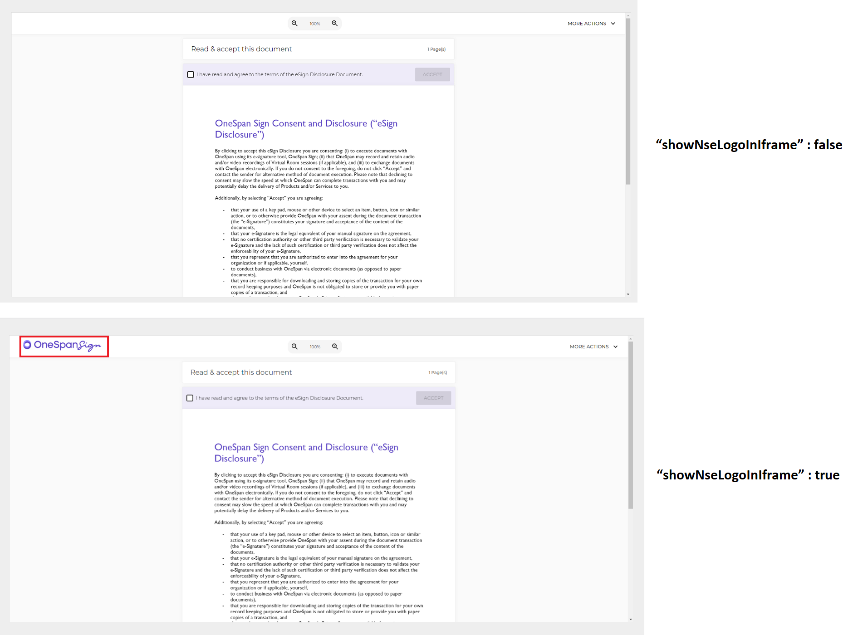This screenshot has height=635, width=853.
Task: Click the upper viewer vertical scrollbar thumb
Action: (x=628, y=102)
